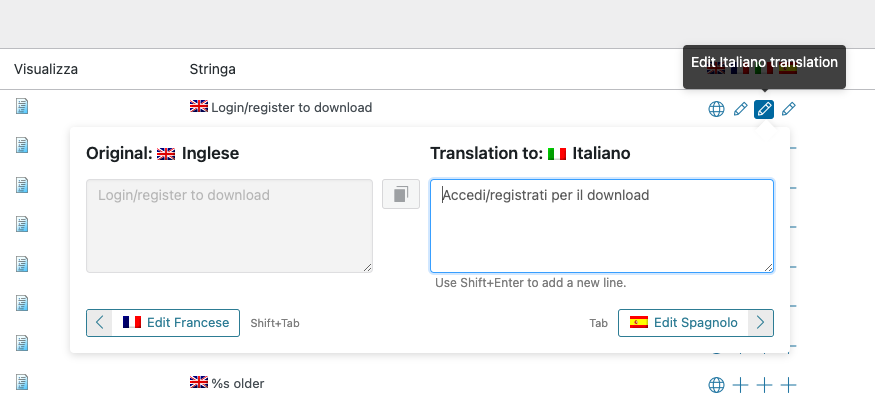Screen dimensions: 875x402
Task: Click right chevron on Edit Spagnolo button
Action: click(760, 323)
